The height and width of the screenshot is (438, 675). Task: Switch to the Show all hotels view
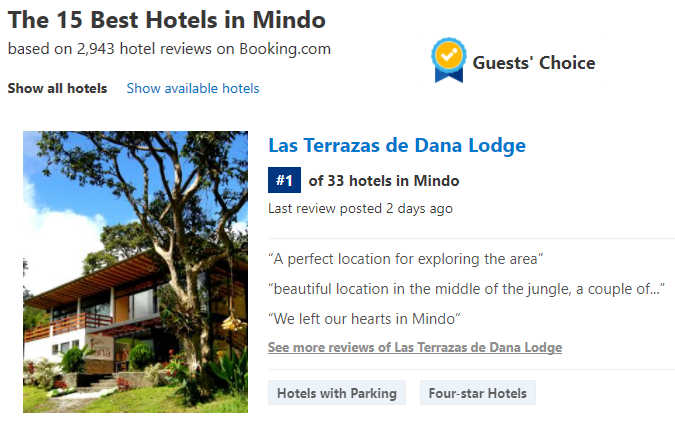(57, 88)
